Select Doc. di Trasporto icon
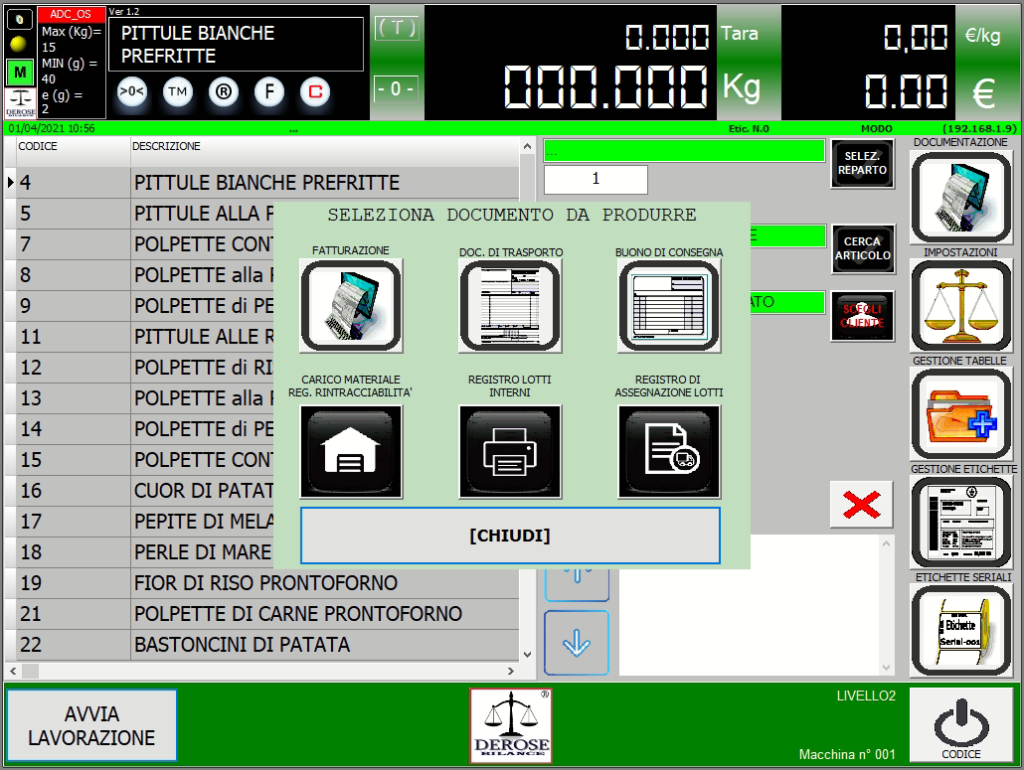This screenshot has width=1024, height=770. (x=510, y=305)
